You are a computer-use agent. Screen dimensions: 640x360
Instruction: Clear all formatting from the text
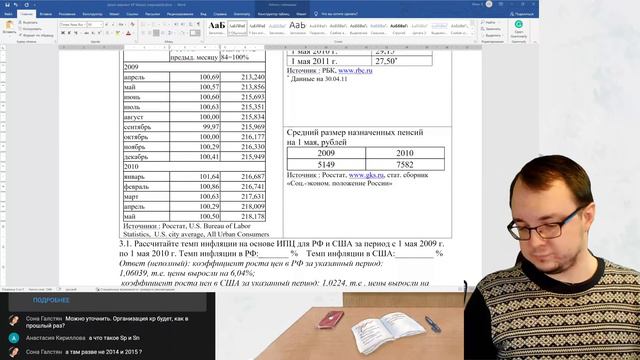click(132, 24)
